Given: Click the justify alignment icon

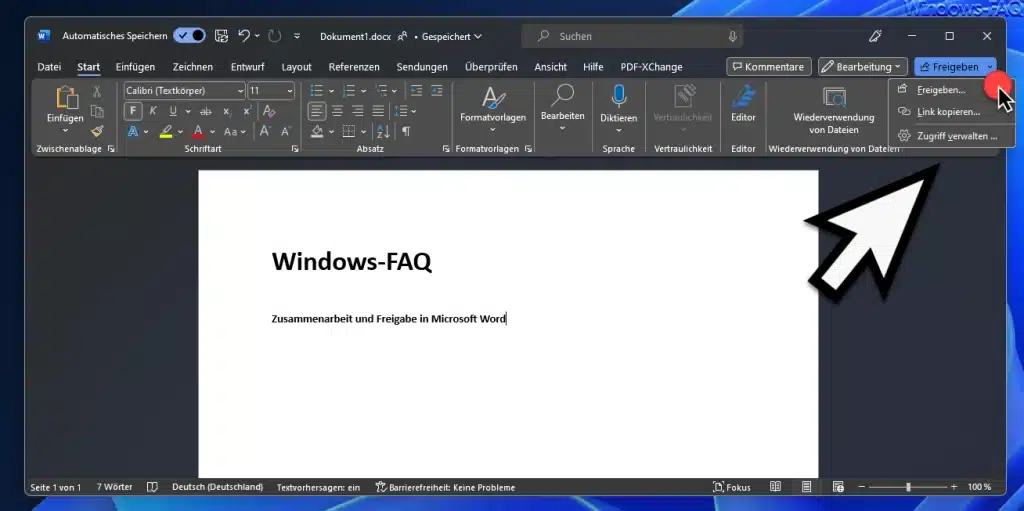Looking at the screenshot, I should pos(378,111).
